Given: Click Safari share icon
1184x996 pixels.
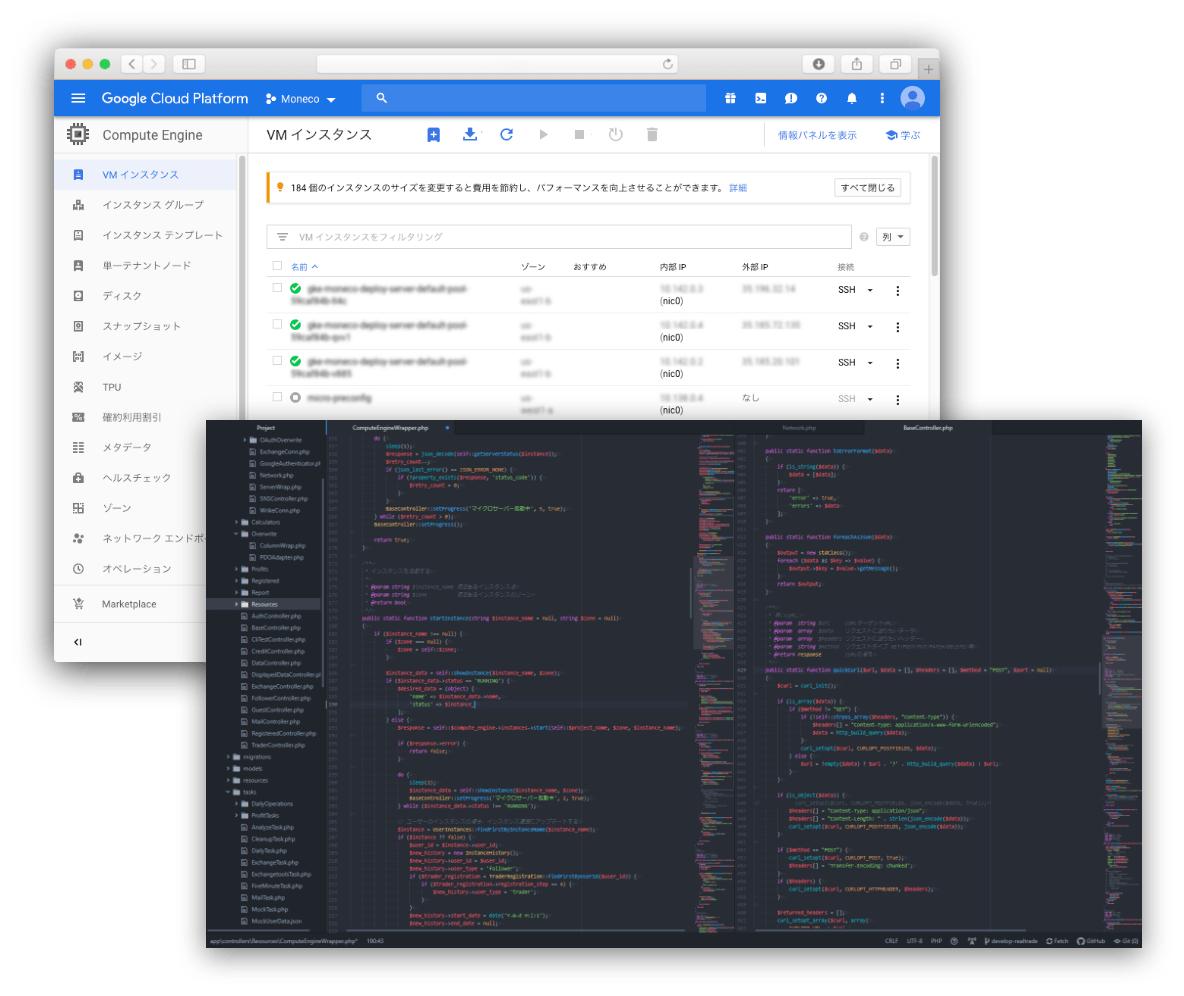Looking at the screenshot, I should (857, 64).
